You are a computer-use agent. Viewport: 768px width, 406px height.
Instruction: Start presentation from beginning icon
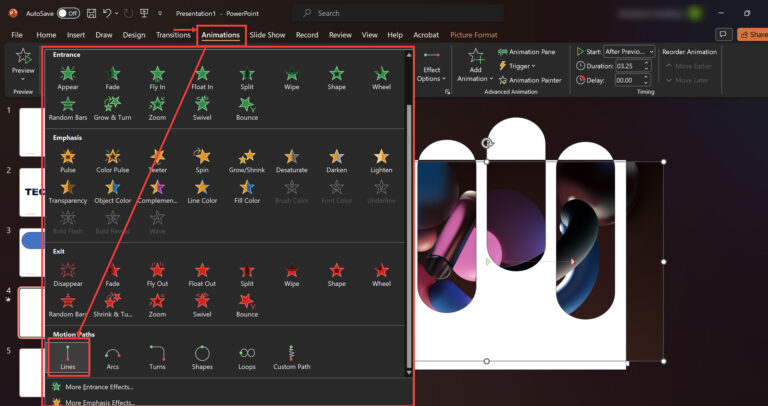pos(144,14)
